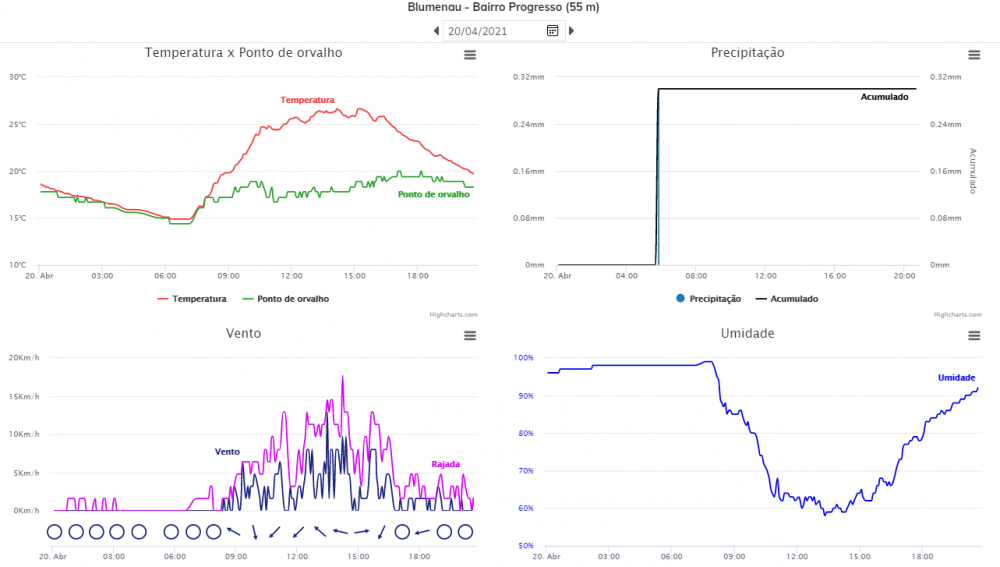The width and height of the screenshot is (1000, 567).
Task: Click the dark blue Vento series label
Action: point(227,452)
